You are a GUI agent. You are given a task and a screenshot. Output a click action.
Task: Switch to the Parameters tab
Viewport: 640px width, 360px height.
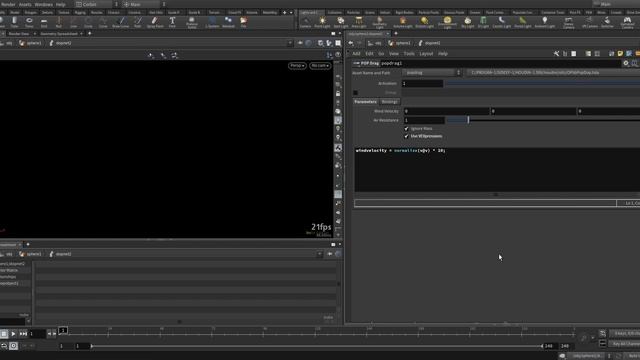click(x=365, y=102)
